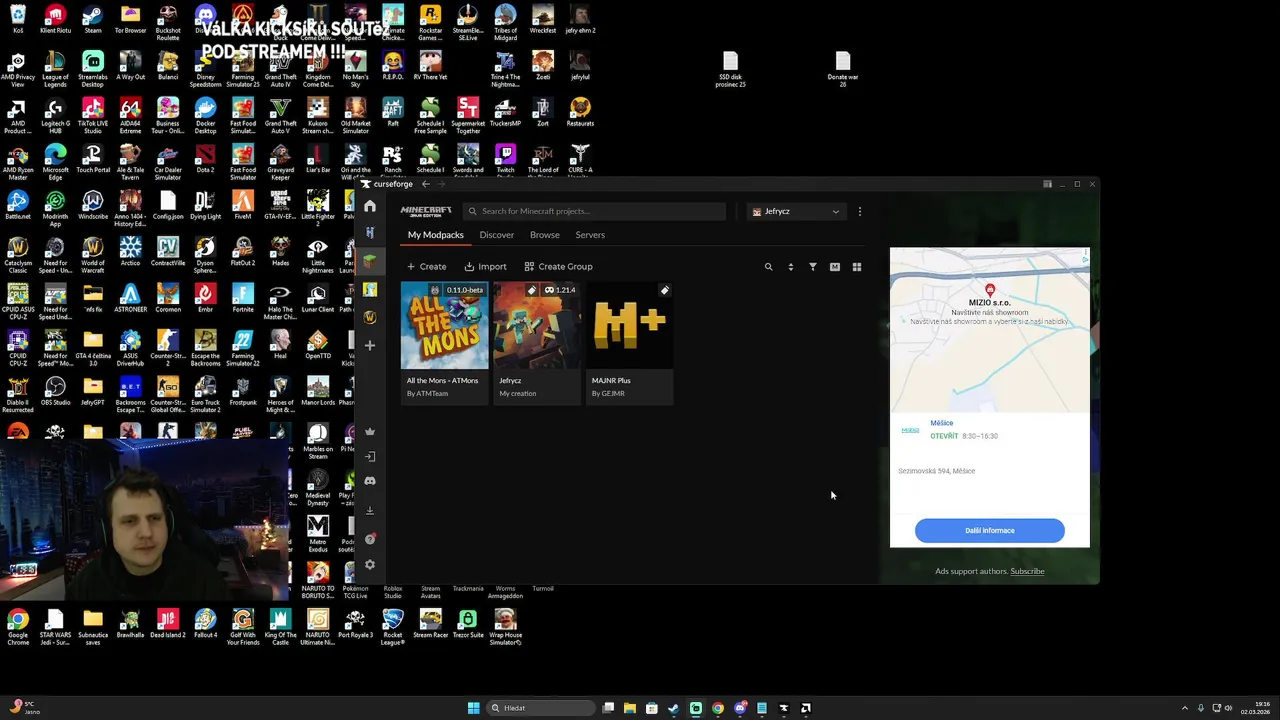Viewport: 1280px width, 720px height.
Task: Open the downloads icon in CurseForge sidebar
Action: [x=370, y=510]
